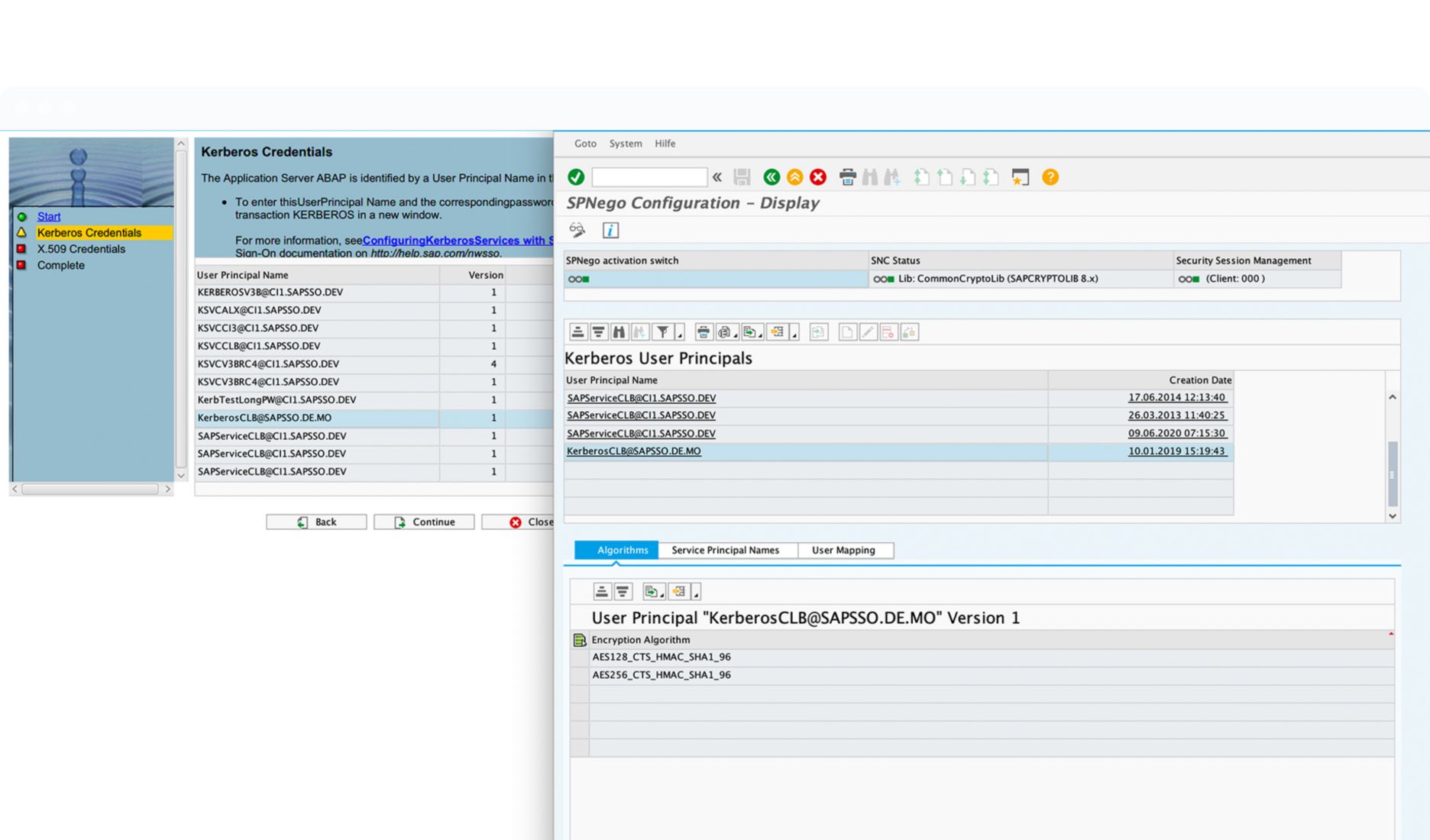Click the binoculars Find icon in principals toolbar

tap(619, 332)
